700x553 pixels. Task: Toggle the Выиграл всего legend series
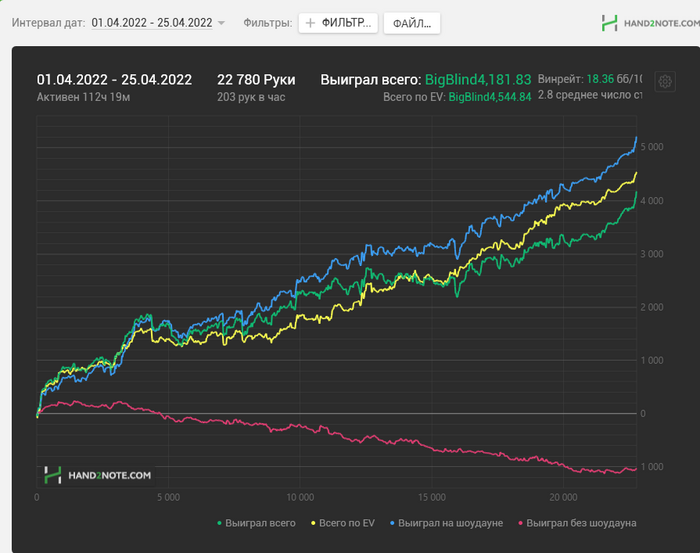[256, 523]
